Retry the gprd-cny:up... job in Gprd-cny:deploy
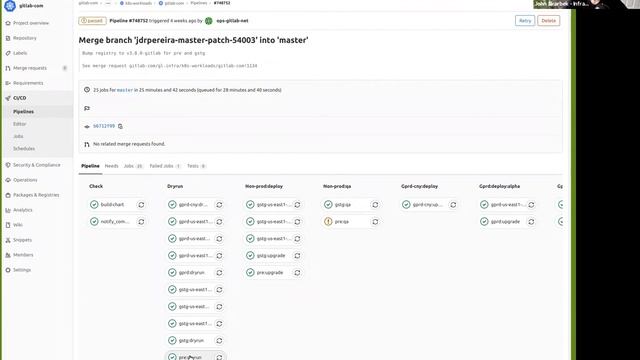The image size is (640, 360). tap(453, 204)
